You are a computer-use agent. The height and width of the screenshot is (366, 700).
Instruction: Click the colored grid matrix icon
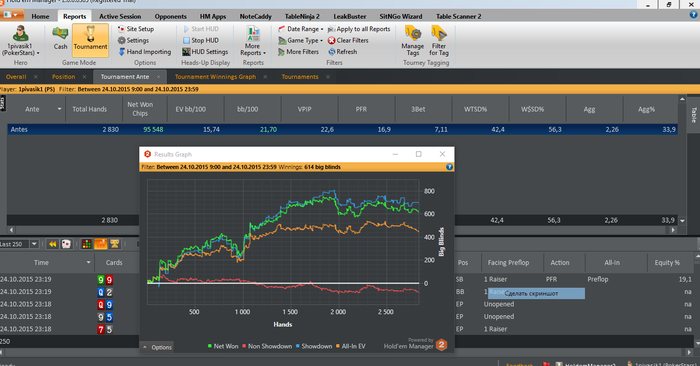(87, 244)
